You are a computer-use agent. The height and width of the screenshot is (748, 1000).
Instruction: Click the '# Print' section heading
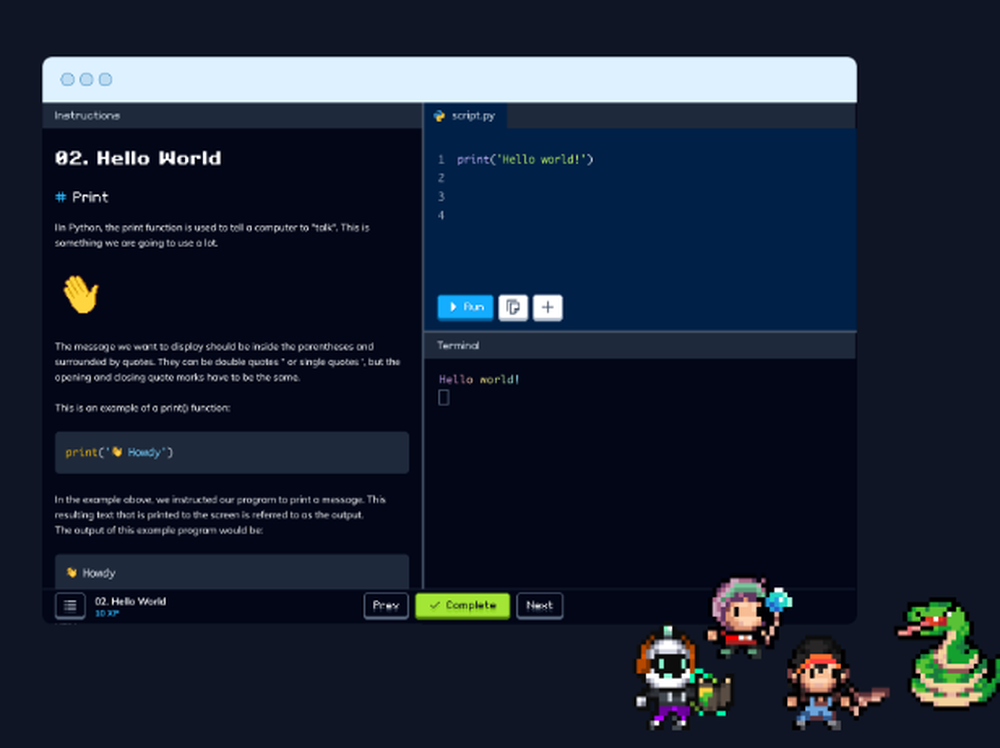pos(82,197)
